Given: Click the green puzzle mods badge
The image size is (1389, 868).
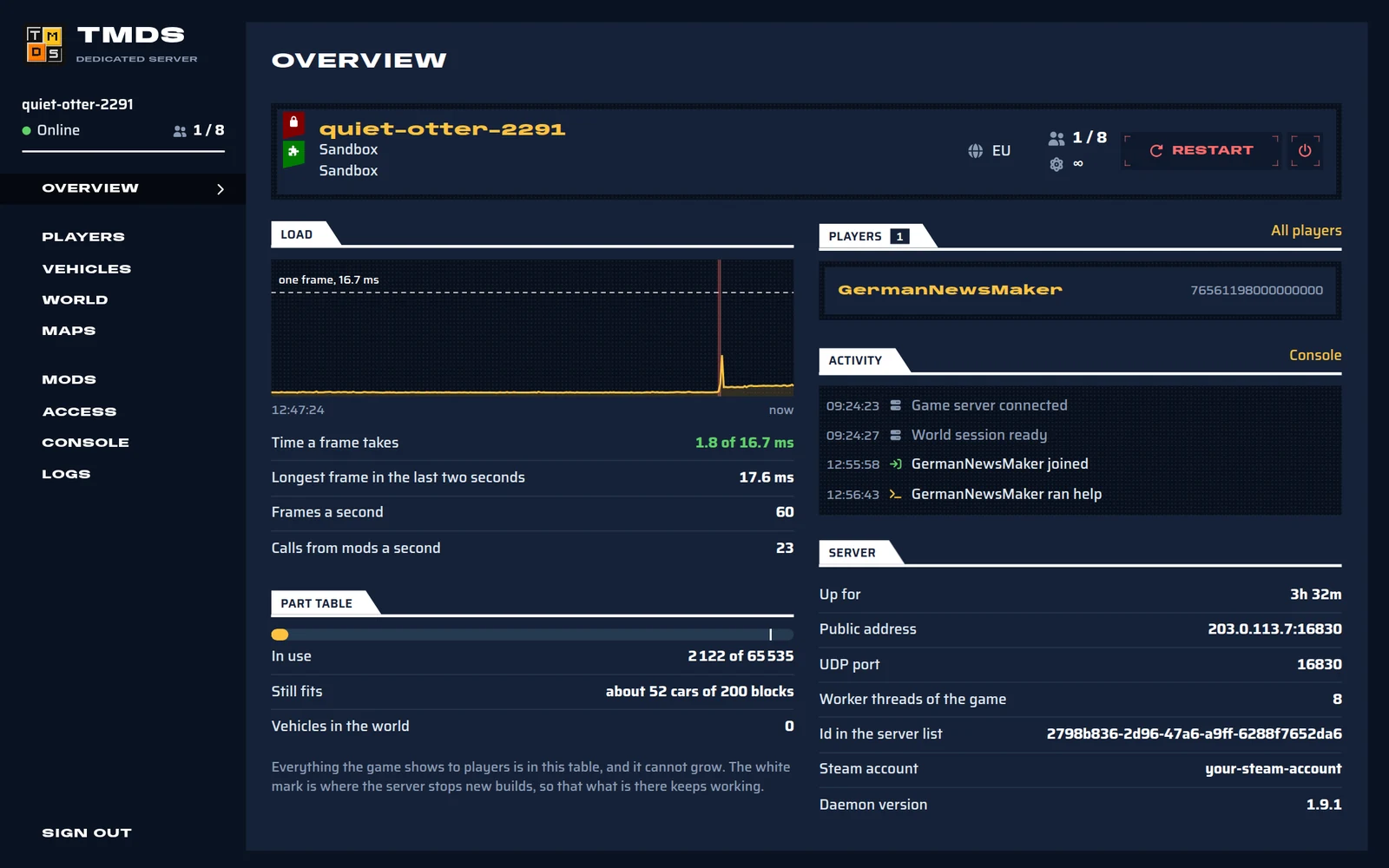Looking at the screenshot, I should pyautogui.click(x=293, y=154).
